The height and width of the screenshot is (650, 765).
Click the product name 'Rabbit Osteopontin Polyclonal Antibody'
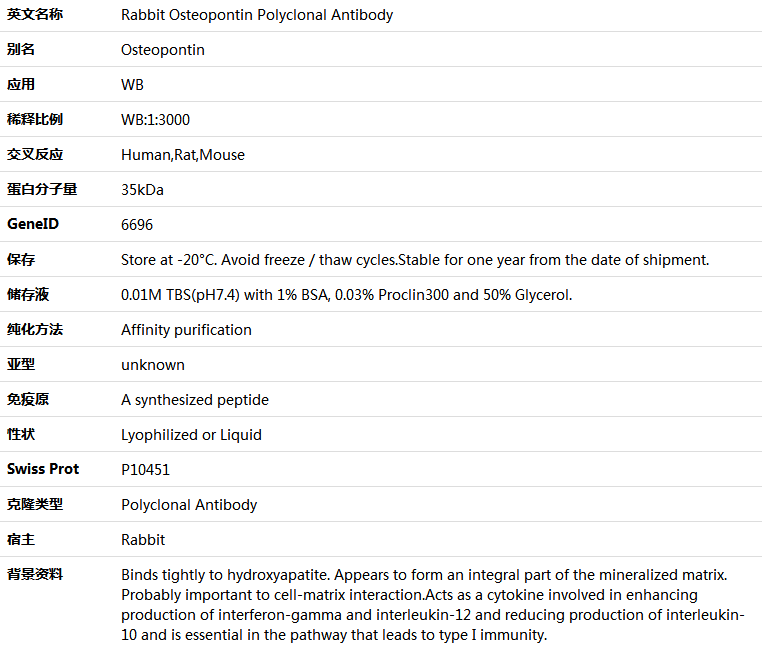click(257, 15)
